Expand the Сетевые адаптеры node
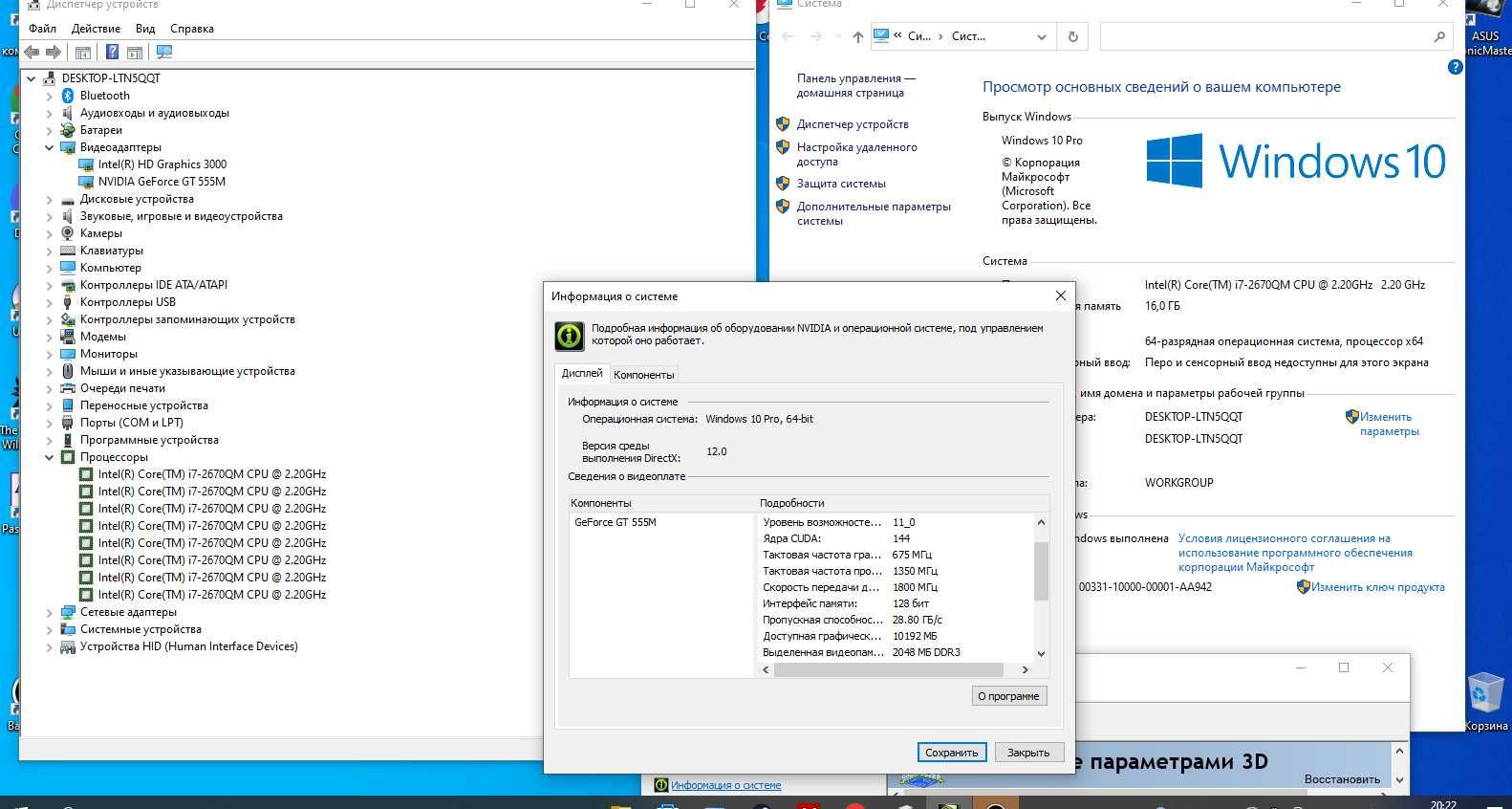The height and width of the screenshot is (809, 1512). 50,612
